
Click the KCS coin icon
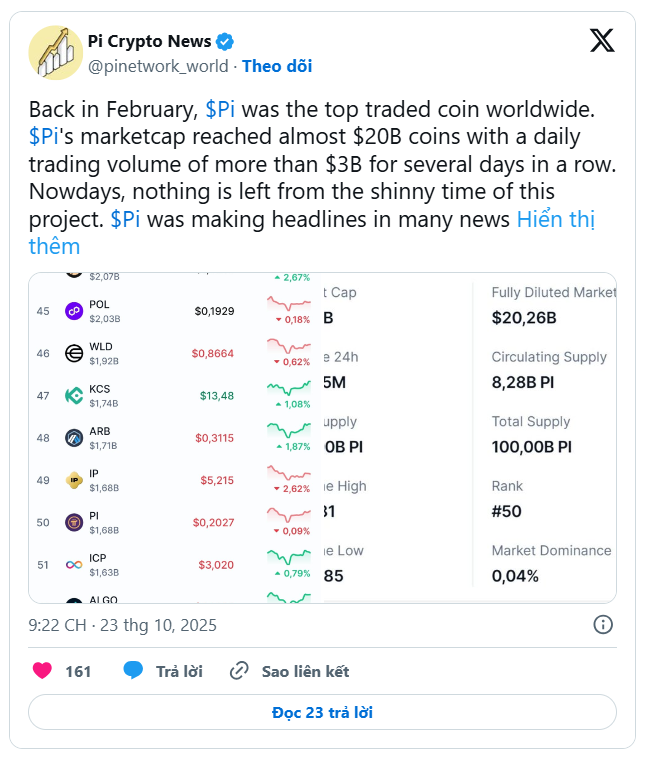pos(73,395)
